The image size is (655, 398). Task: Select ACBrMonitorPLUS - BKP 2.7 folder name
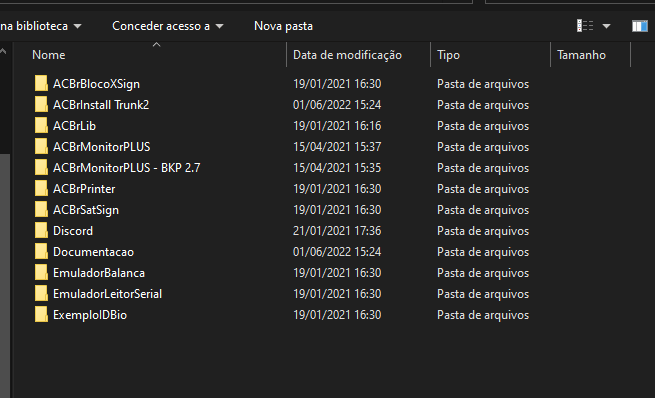pos(127,168)
